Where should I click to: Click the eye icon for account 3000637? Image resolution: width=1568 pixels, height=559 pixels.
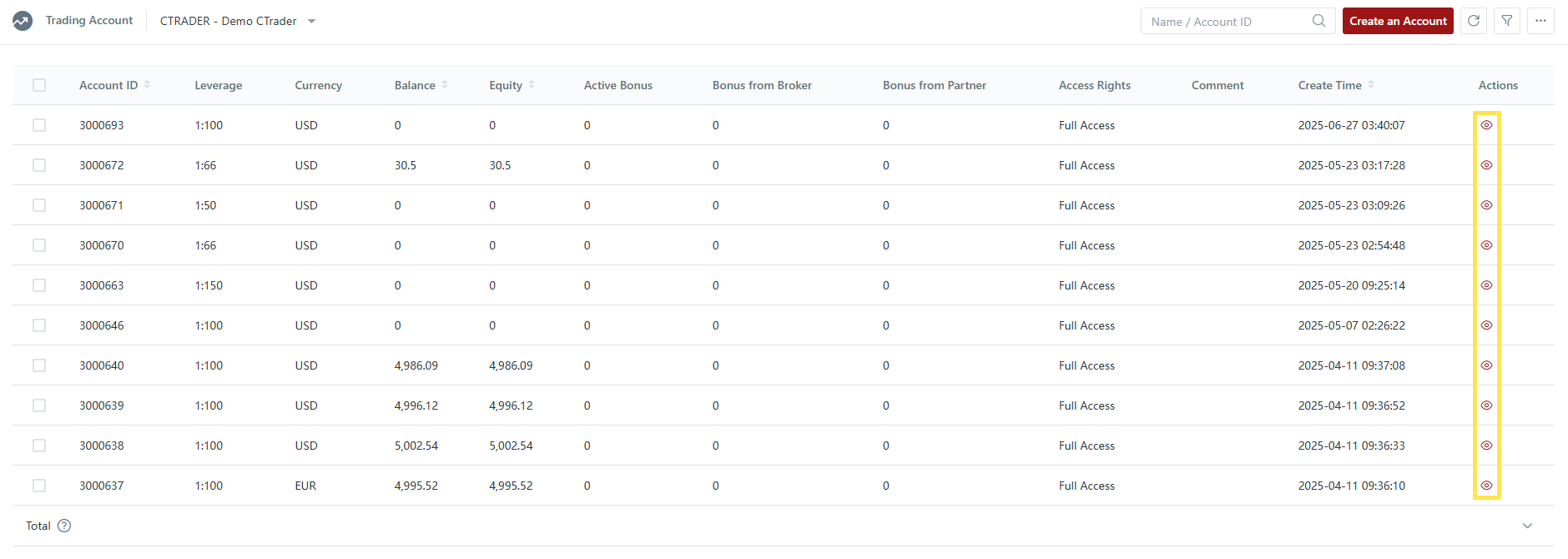tap(1486, 486)
